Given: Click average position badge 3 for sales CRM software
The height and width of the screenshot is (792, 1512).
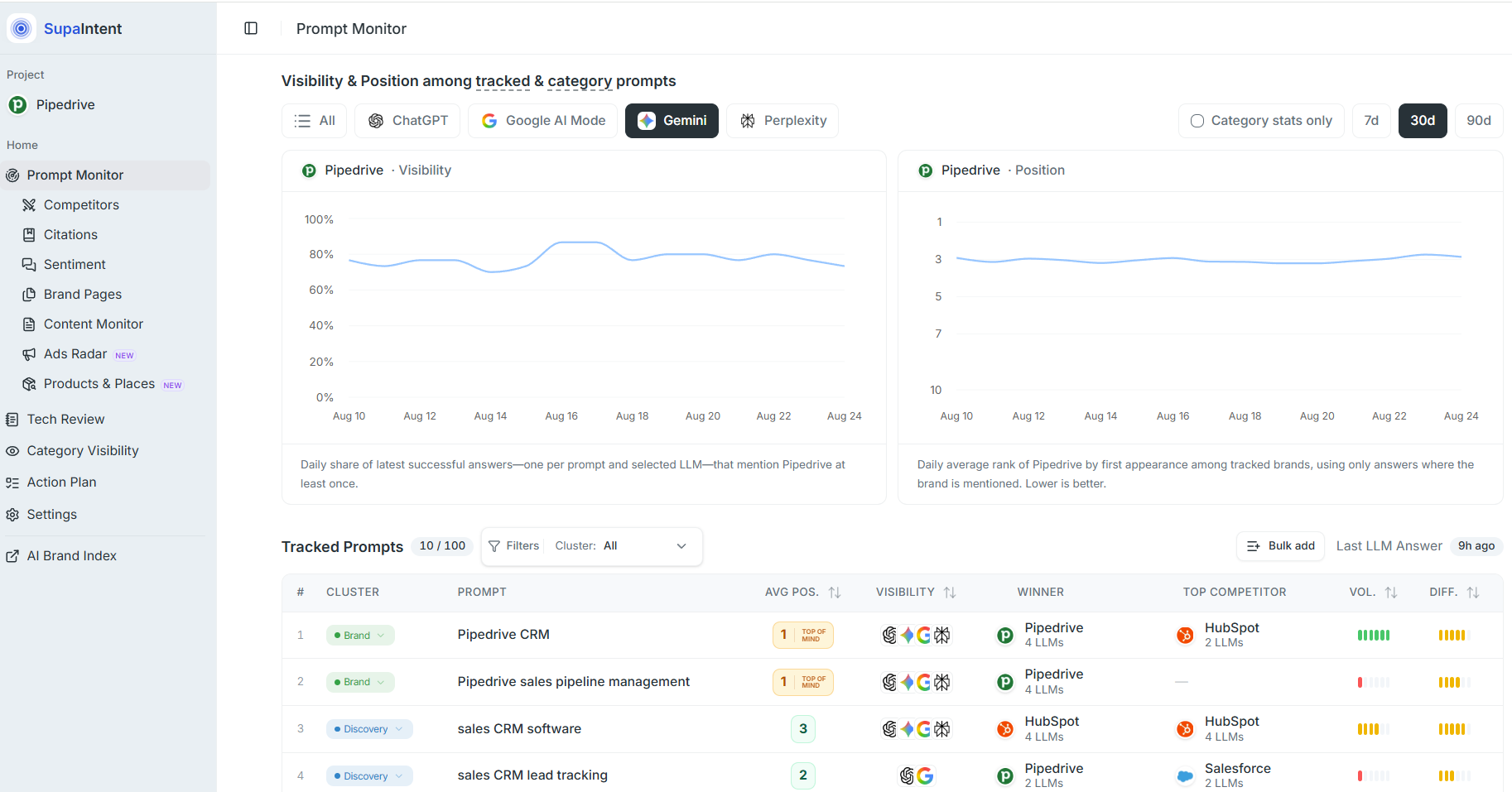Looking at the screenshot, I should [x=803, y=729].
